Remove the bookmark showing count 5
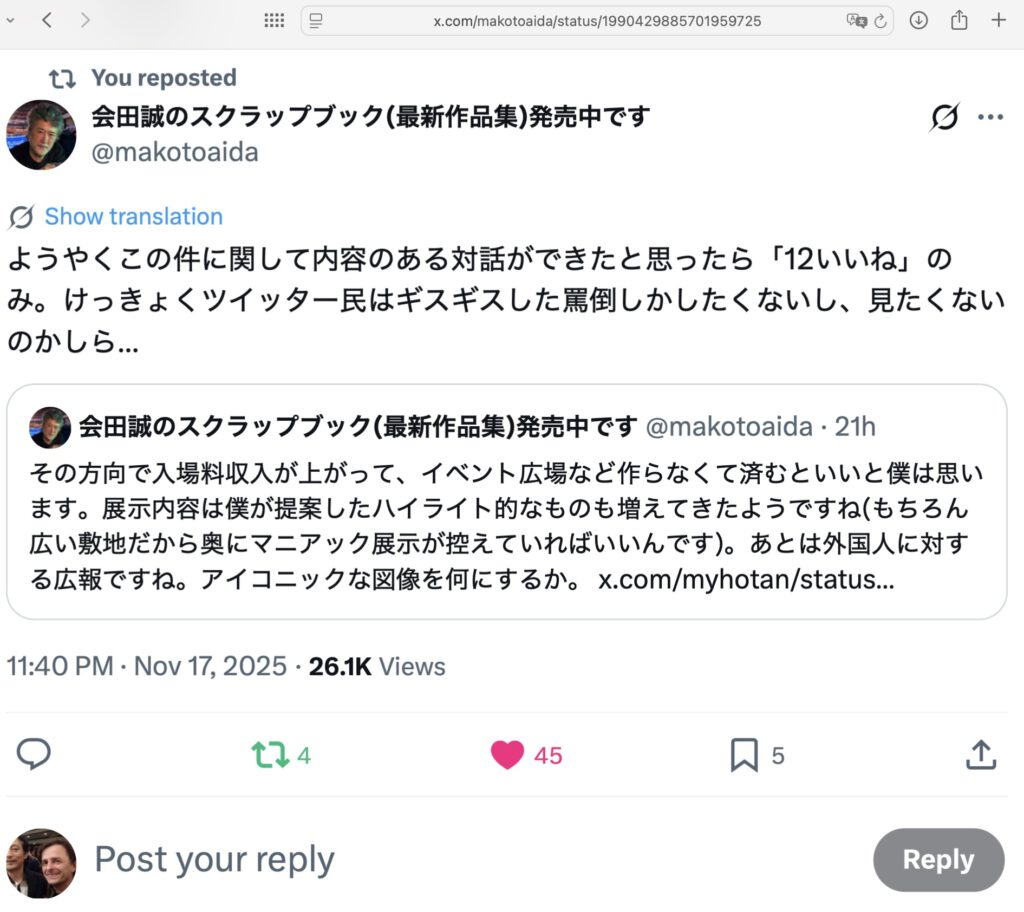Viewport: 1024px width, 912px height. click(x=745, y=755)
